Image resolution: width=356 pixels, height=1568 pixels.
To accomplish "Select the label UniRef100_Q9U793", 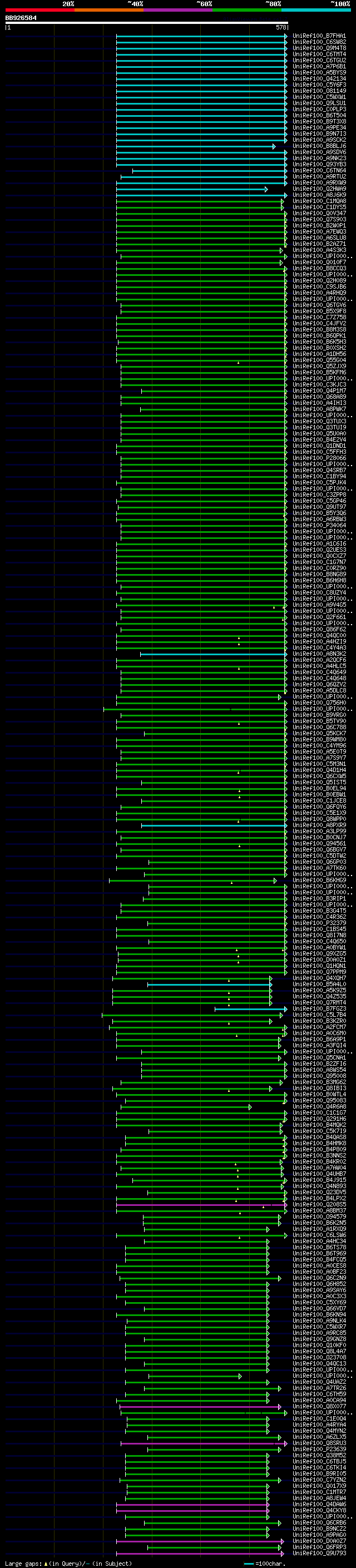I will (319, 1553).
